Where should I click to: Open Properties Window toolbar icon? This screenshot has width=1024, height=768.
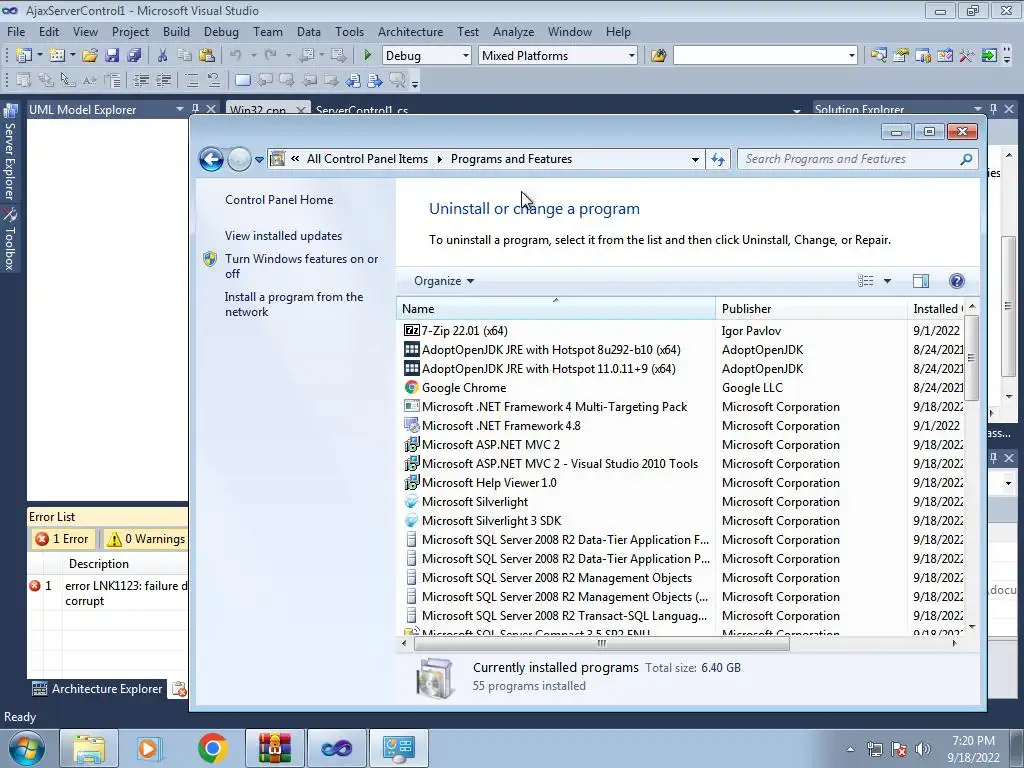coord(901,56)
